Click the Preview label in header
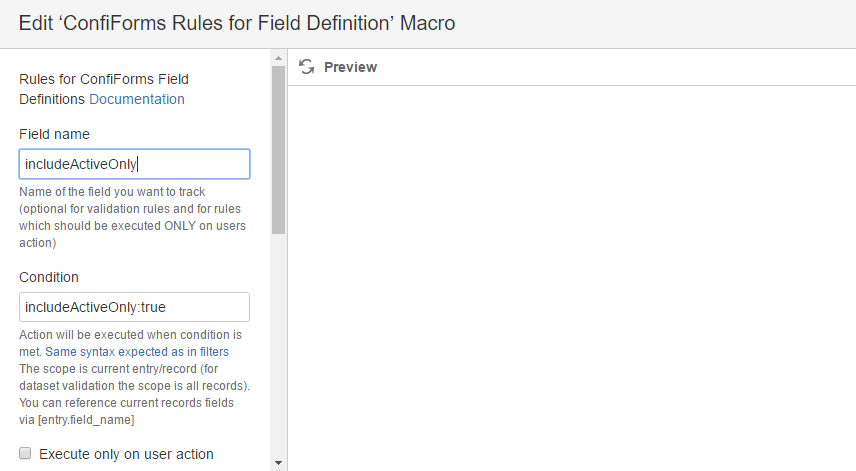856x471 pixels. coord(350,67)
